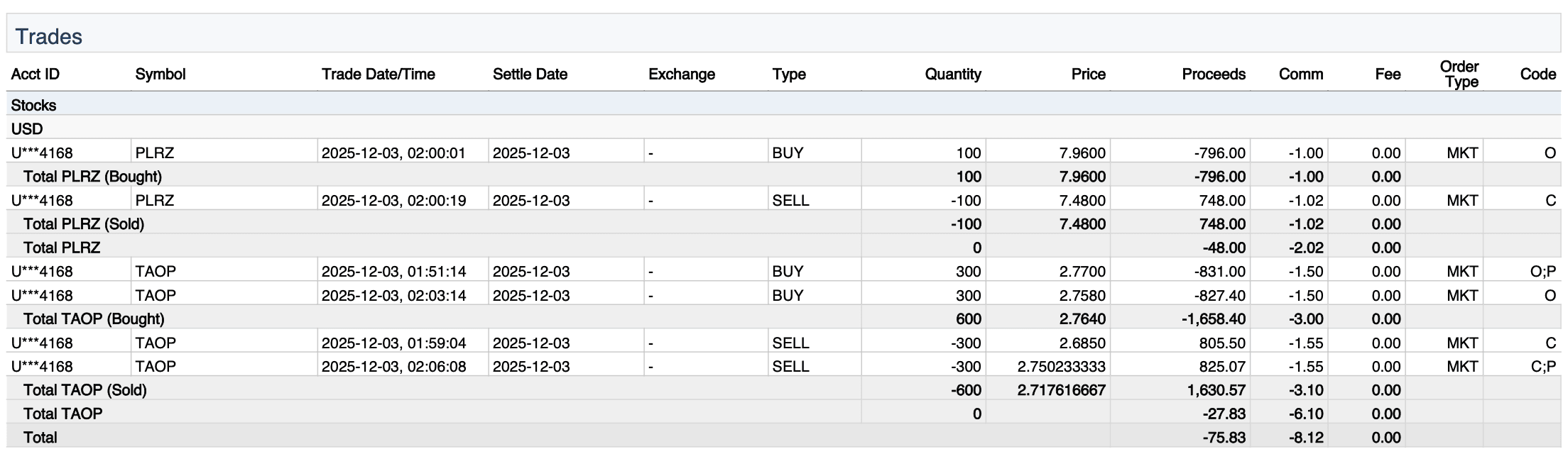This screenshot has width=1568, height=454.
Task: Select PLRZ symbol in the SELL row
Action: click(155, 201)
